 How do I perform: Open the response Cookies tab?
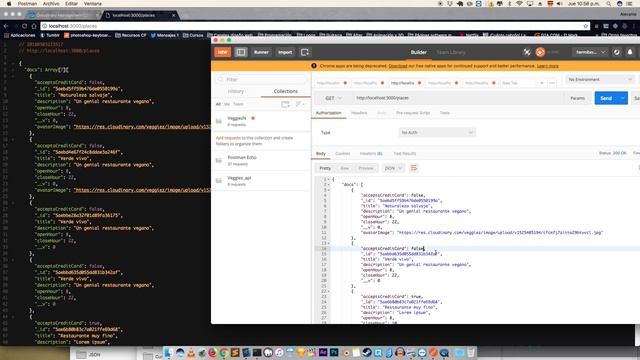342,153
